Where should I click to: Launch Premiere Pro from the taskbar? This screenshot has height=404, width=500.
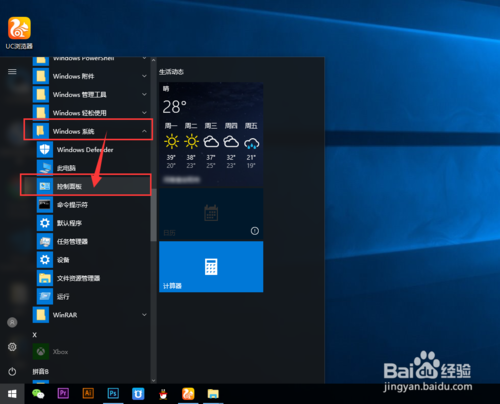coord(63,394)
